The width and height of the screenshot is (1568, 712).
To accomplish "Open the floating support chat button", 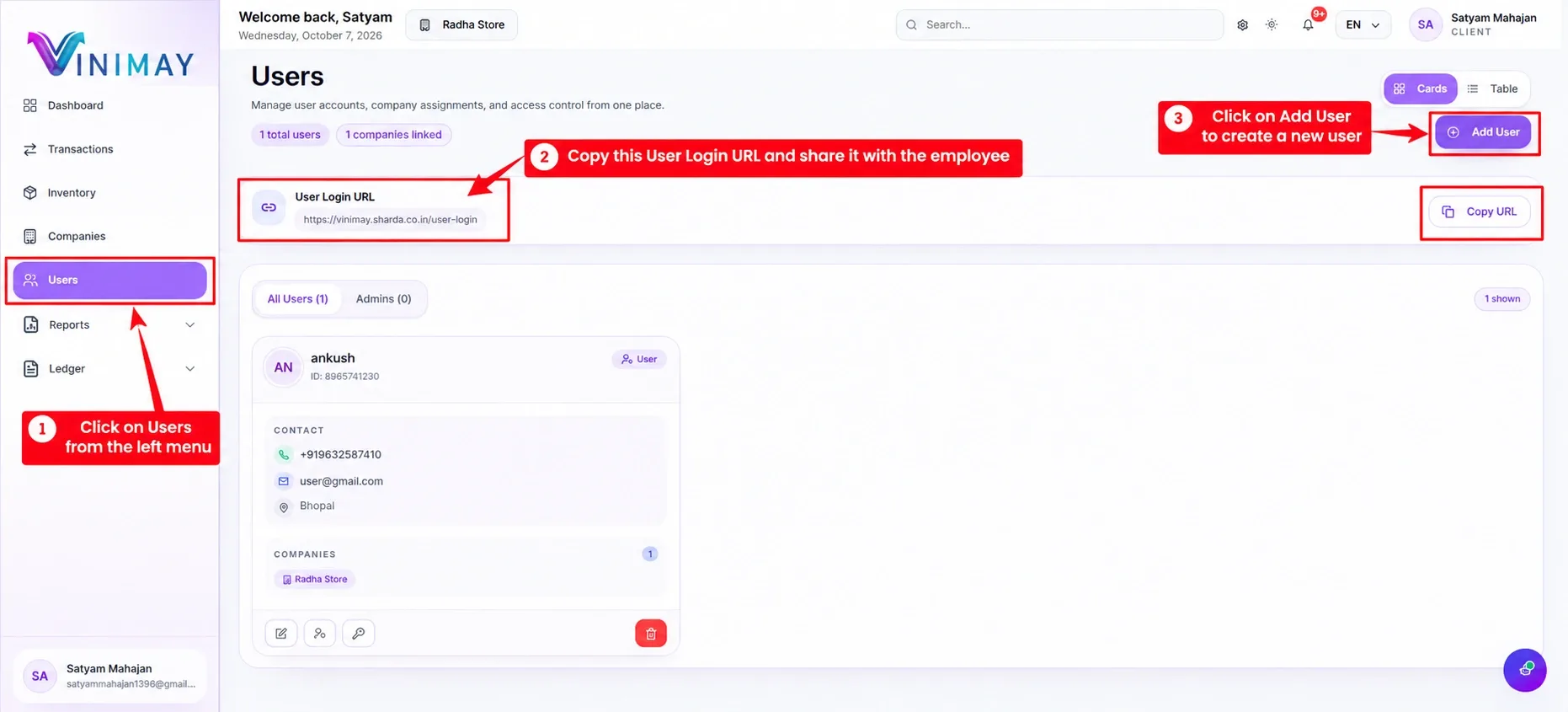I will coord(1525,670).
